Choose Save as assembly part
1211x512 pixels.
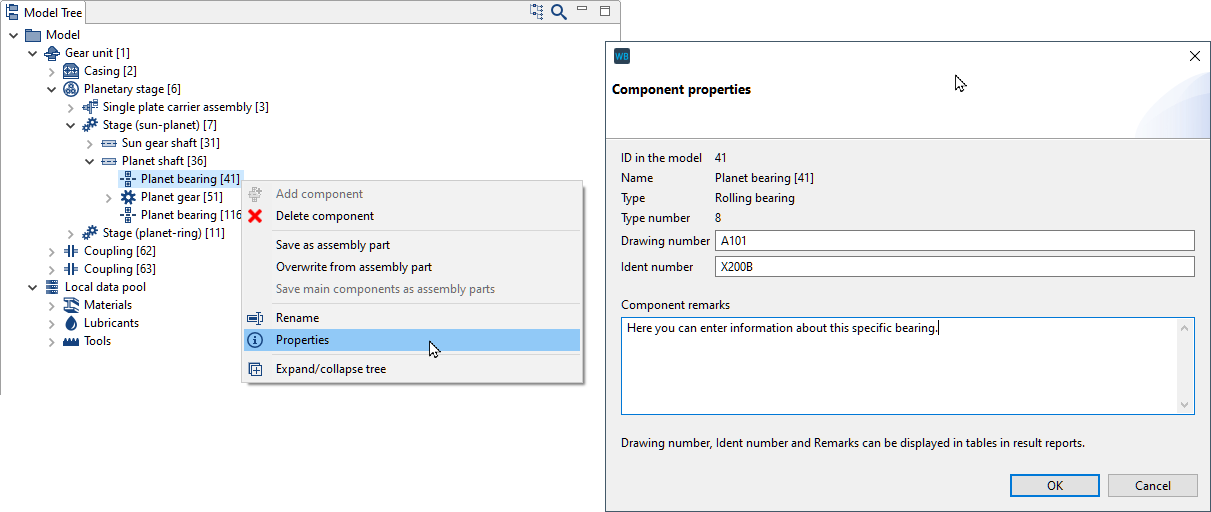click(412, 245)
